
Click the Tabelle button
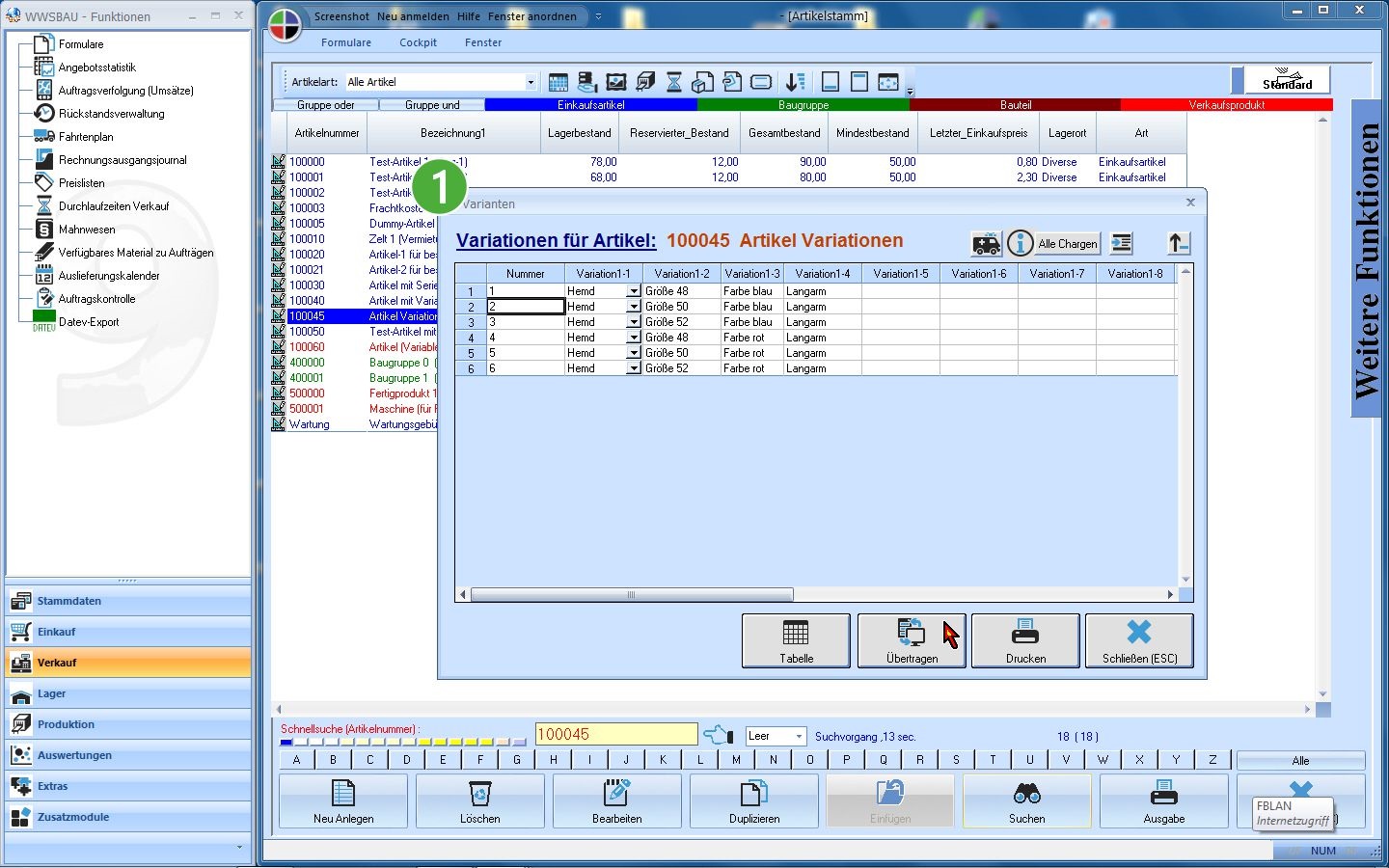pos(796,640)
